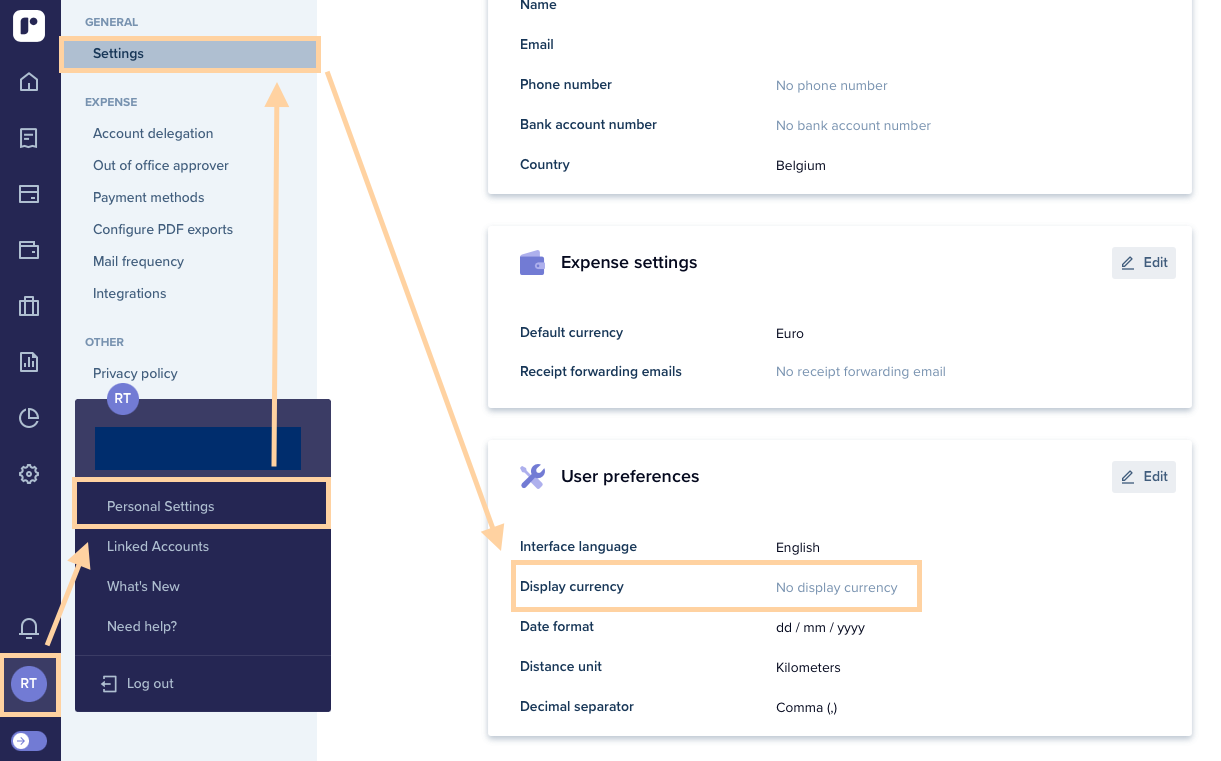Click the Rydoo logo icon
The width and height of the screenshot is (1221, 761).
click(29, 26)
